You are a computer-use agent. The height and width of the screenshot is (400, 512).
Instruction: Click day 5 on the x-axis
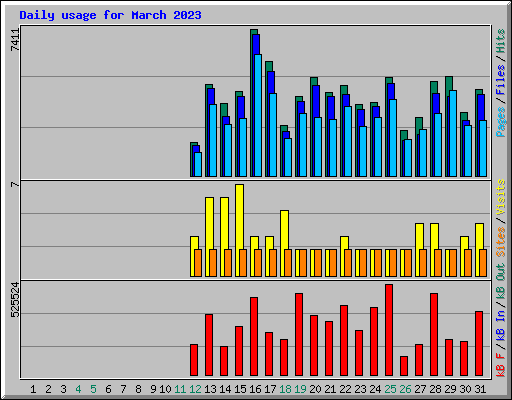click(93, 389)
